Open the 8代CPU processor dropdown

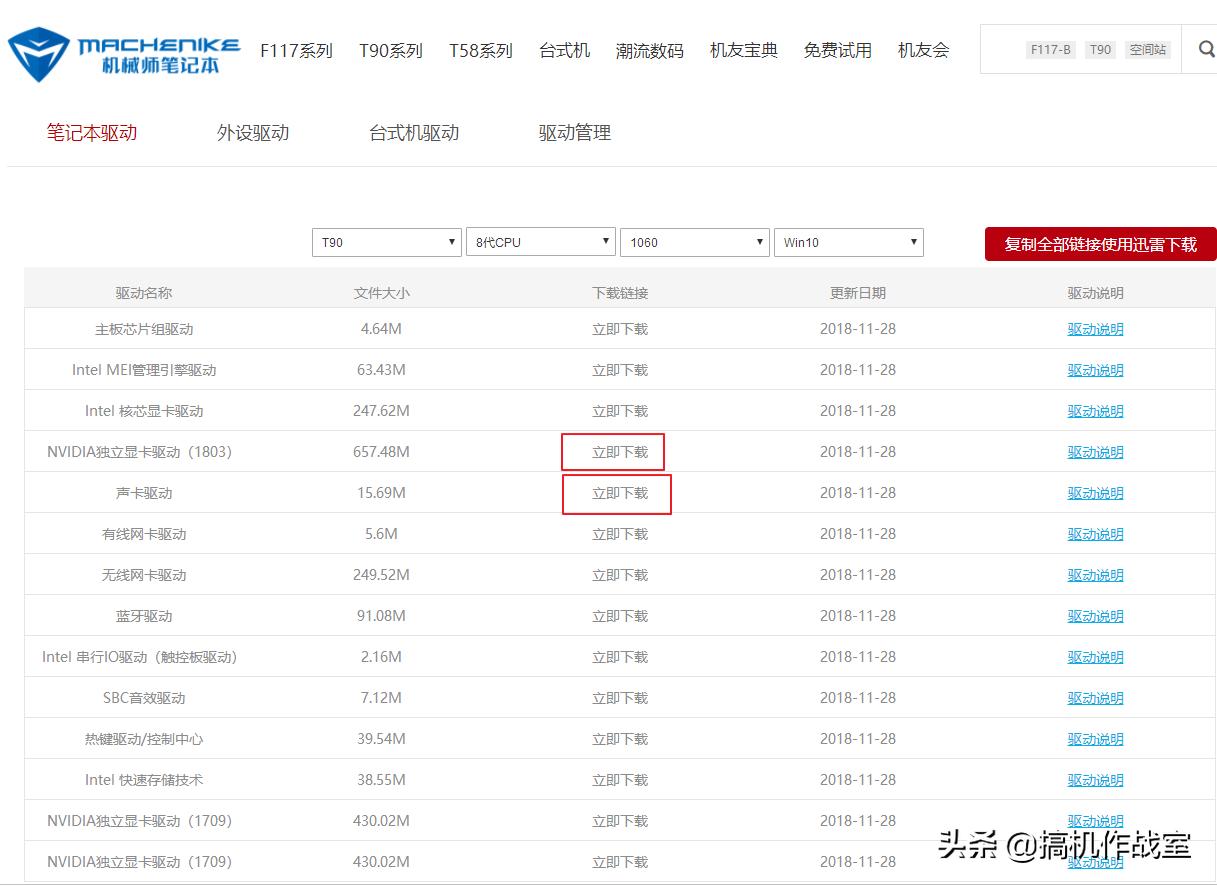540,241
